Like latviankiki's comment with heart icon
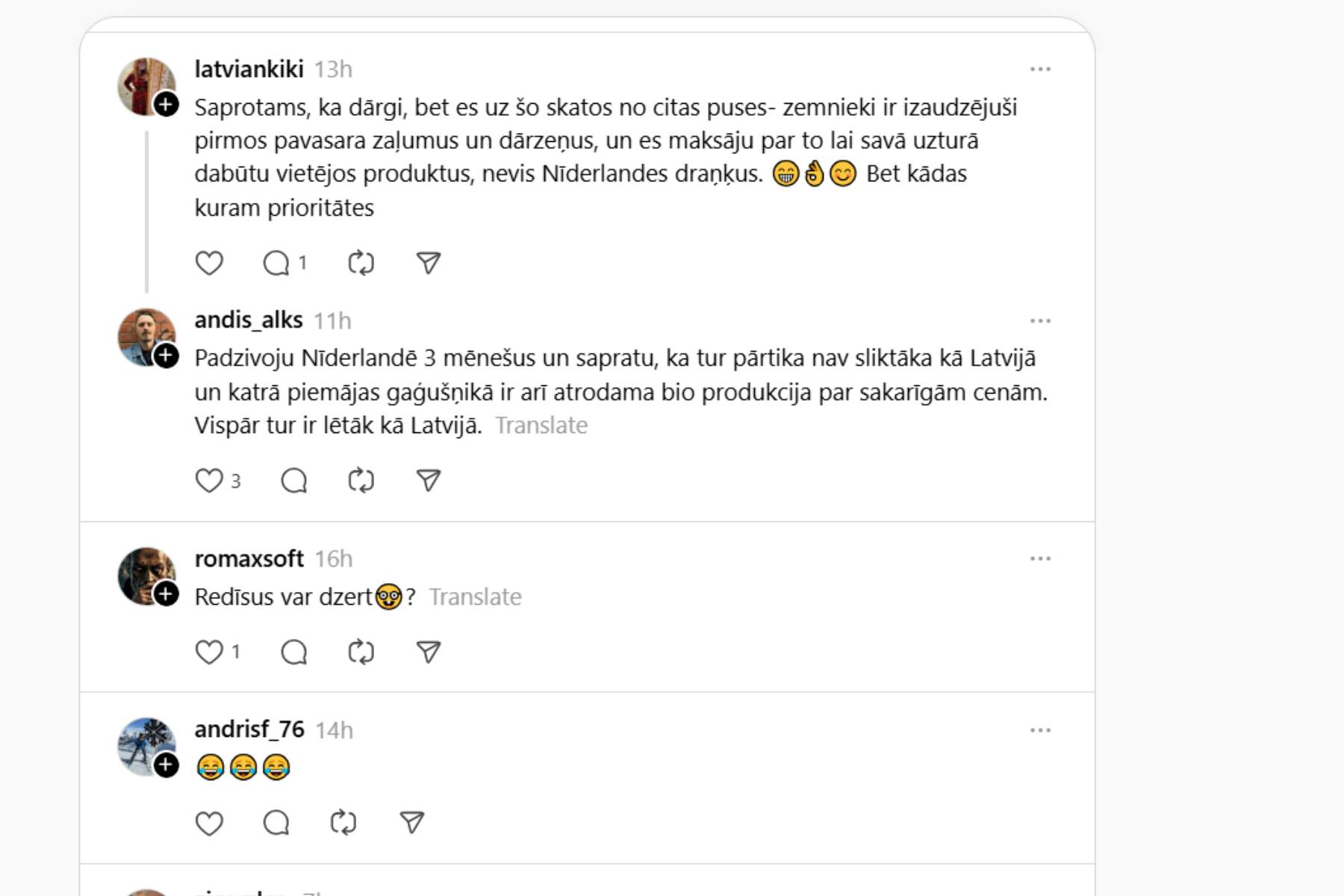 (209, 263)
